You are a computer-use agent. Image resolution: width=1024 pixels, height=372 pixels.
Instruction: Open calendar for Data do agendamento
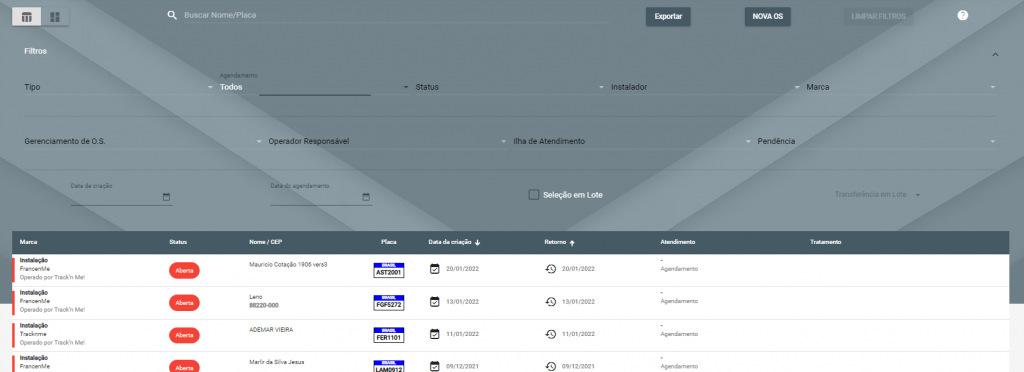pyautogui.click(x=366, y=196)
